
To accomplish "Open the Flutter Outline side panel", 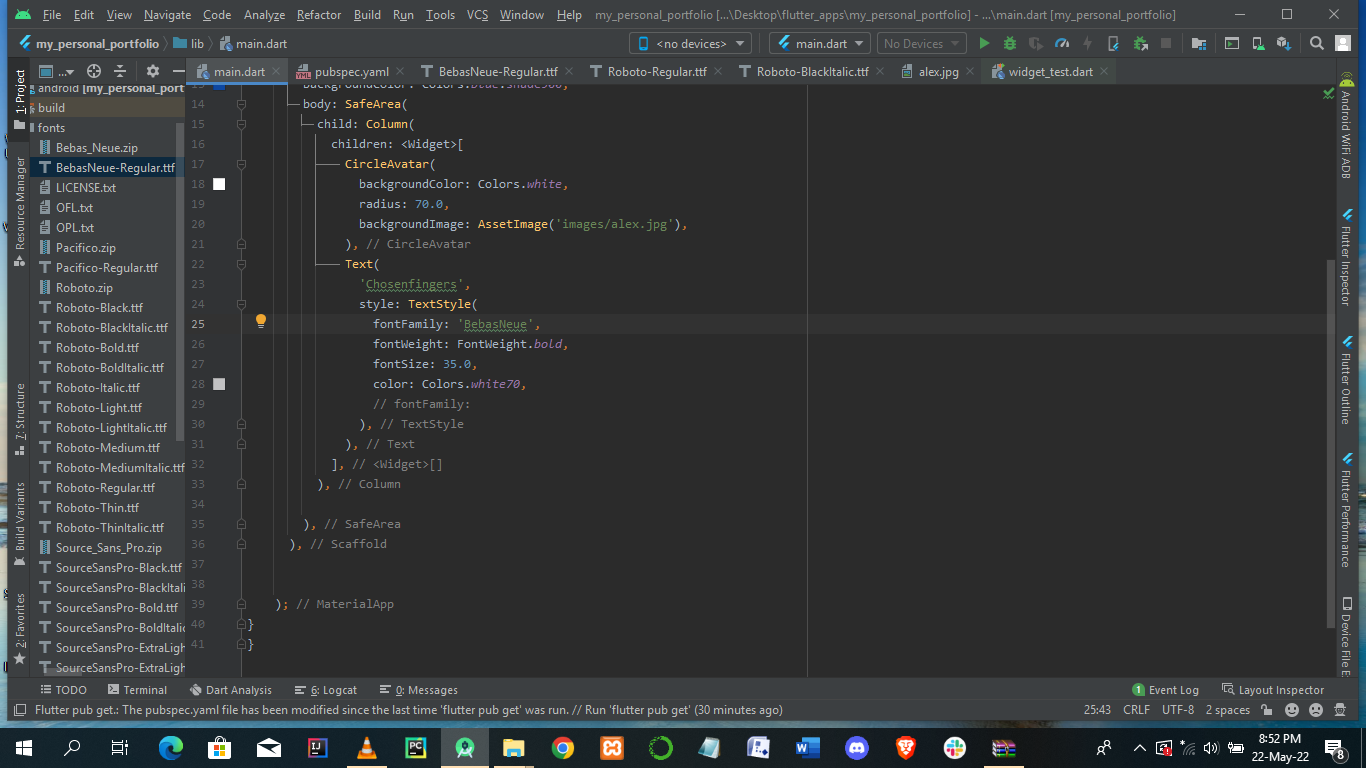I will coord(1346,381).
